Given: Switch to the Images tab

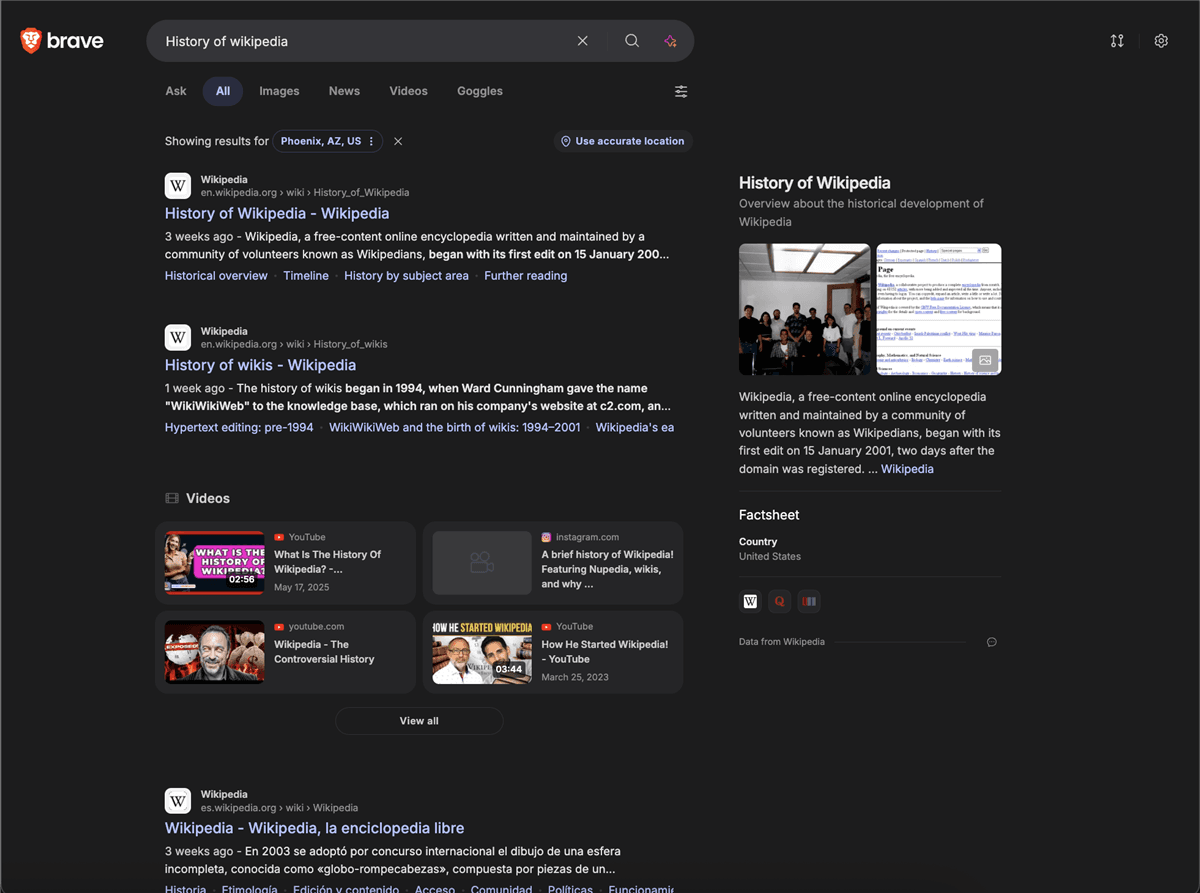Looking at the screenshot, I should [x=278, y=91].
